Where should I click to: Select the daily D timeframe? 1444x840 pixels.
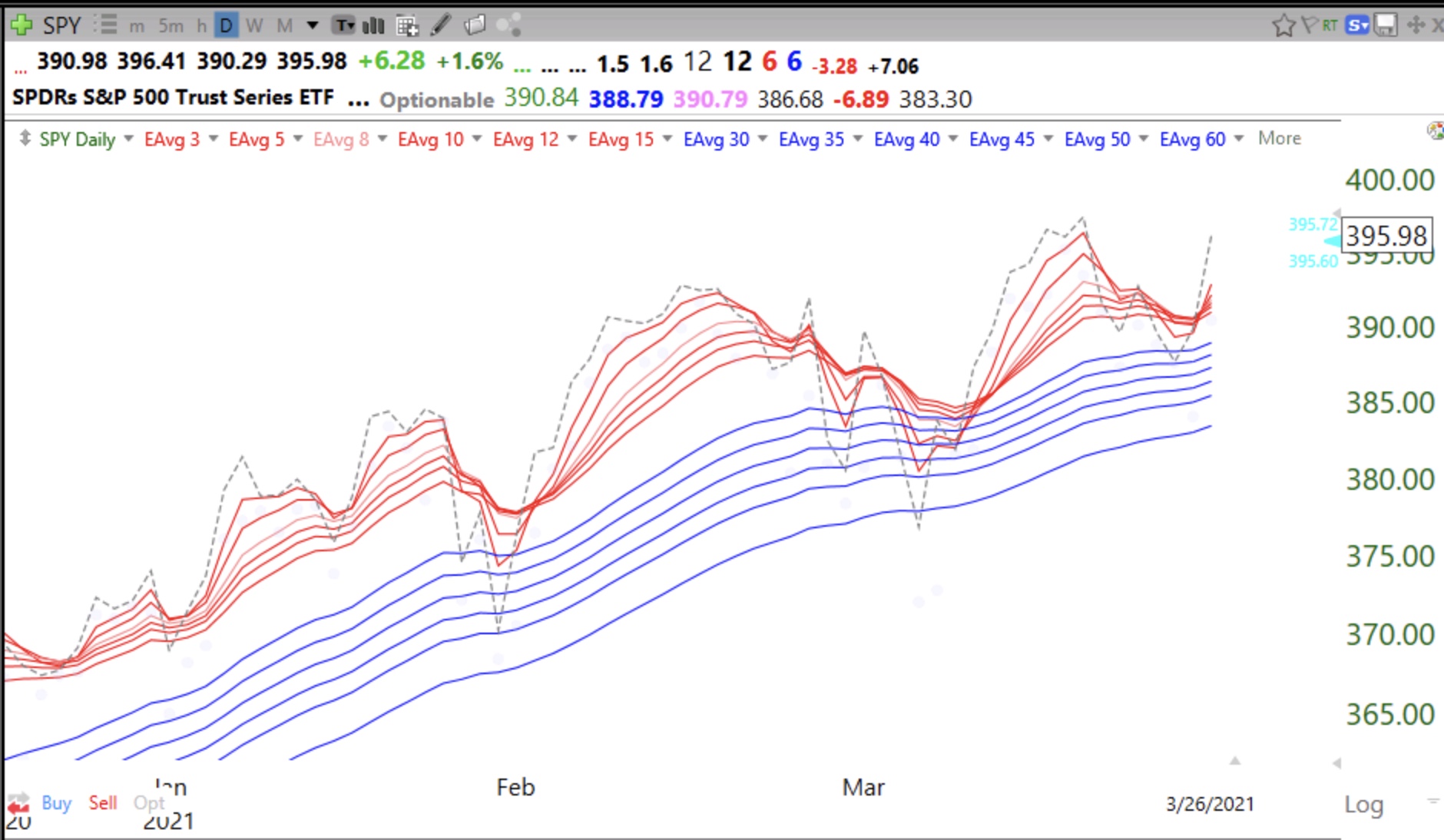pos(226,26)
